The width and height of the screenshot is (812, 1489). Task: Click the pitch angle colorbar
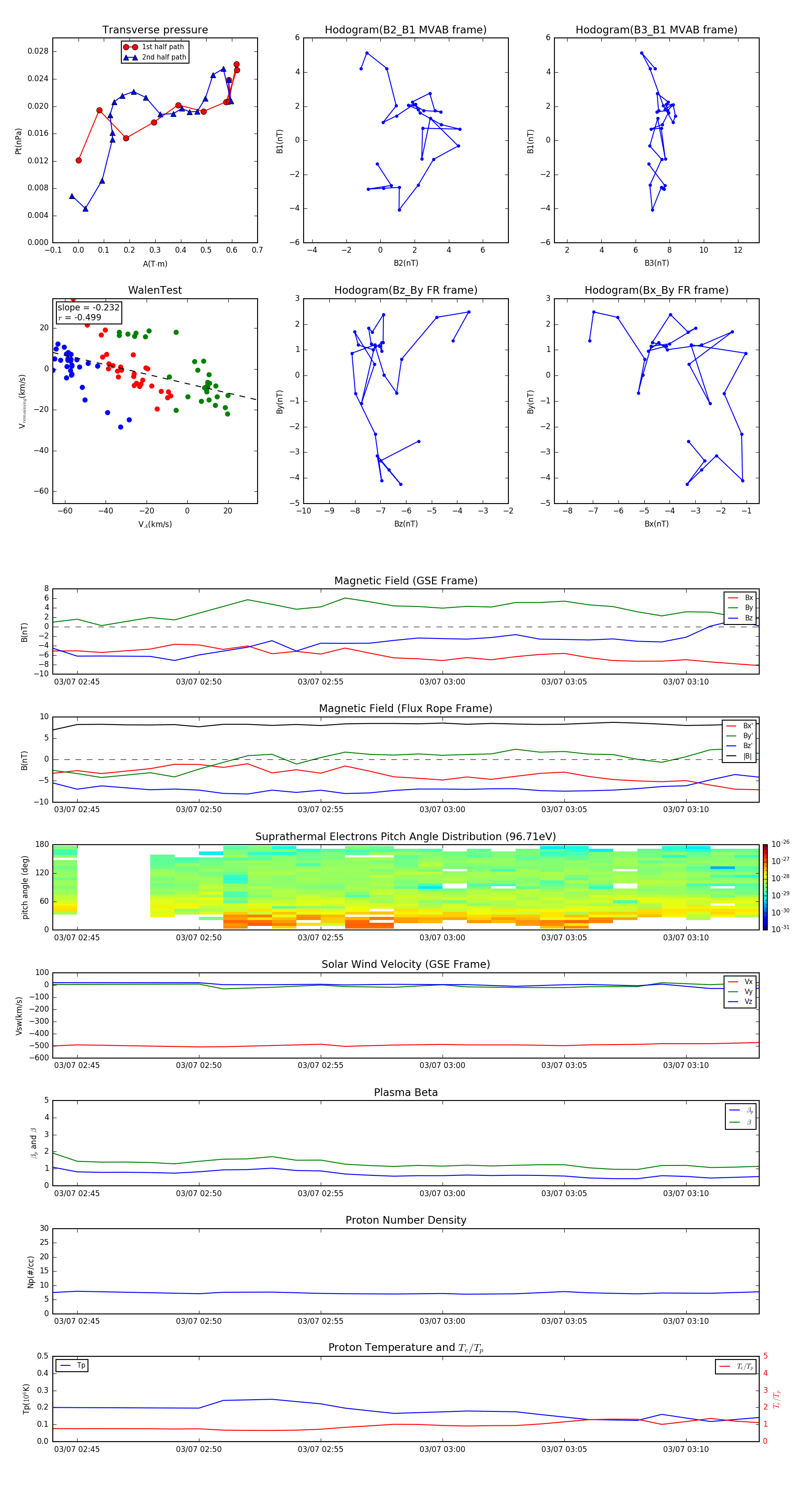pos(765,887)
